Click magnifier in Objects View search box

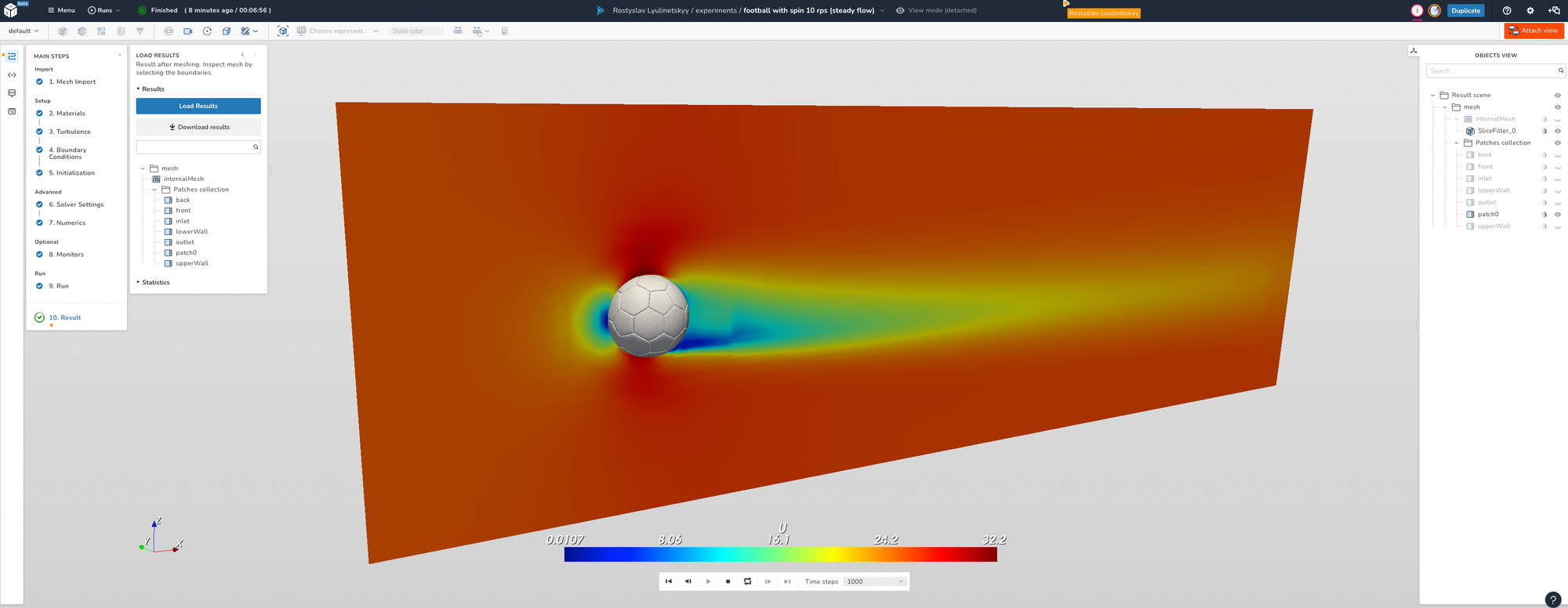coord(1561,71)
